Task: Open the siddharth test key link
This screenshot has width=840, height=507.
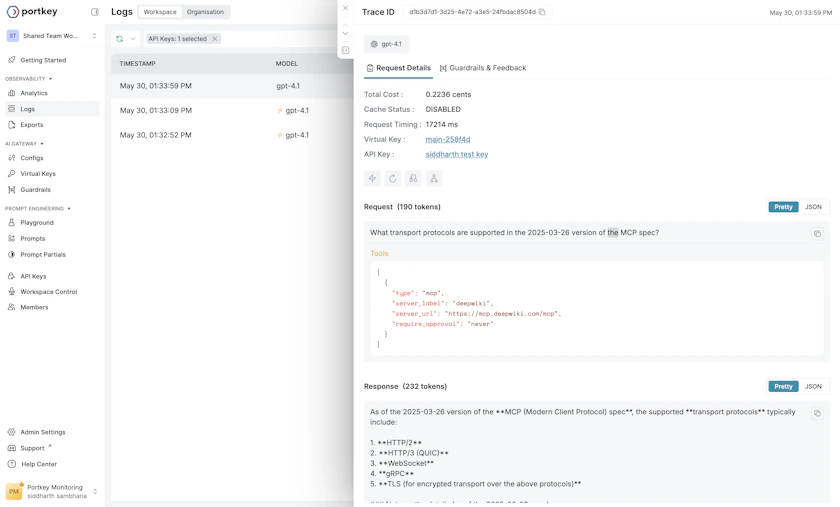Action: tap(457, 154)
